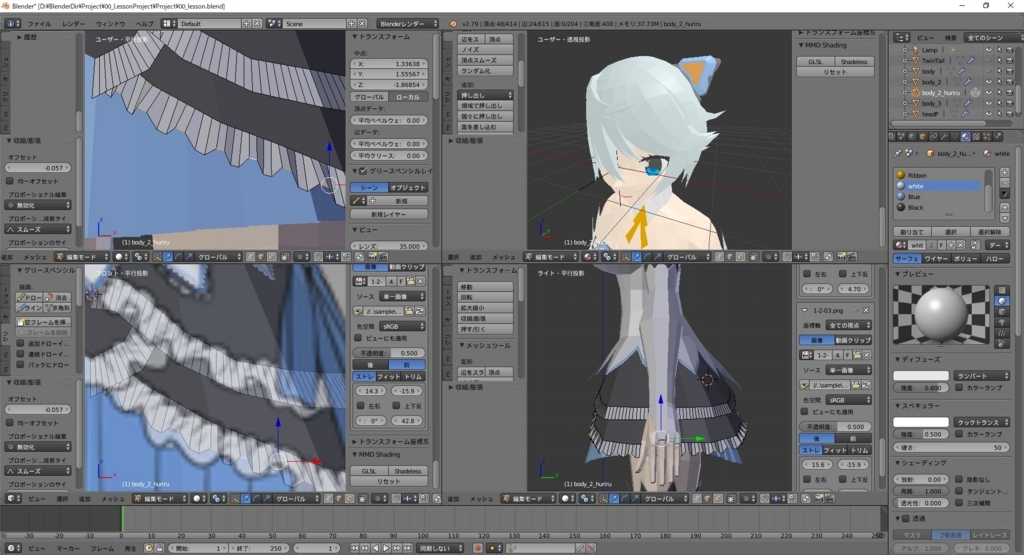The image size is (1024, 555).
Task: Open the Modifiers wrench tab icon
Action: point(944,136)
